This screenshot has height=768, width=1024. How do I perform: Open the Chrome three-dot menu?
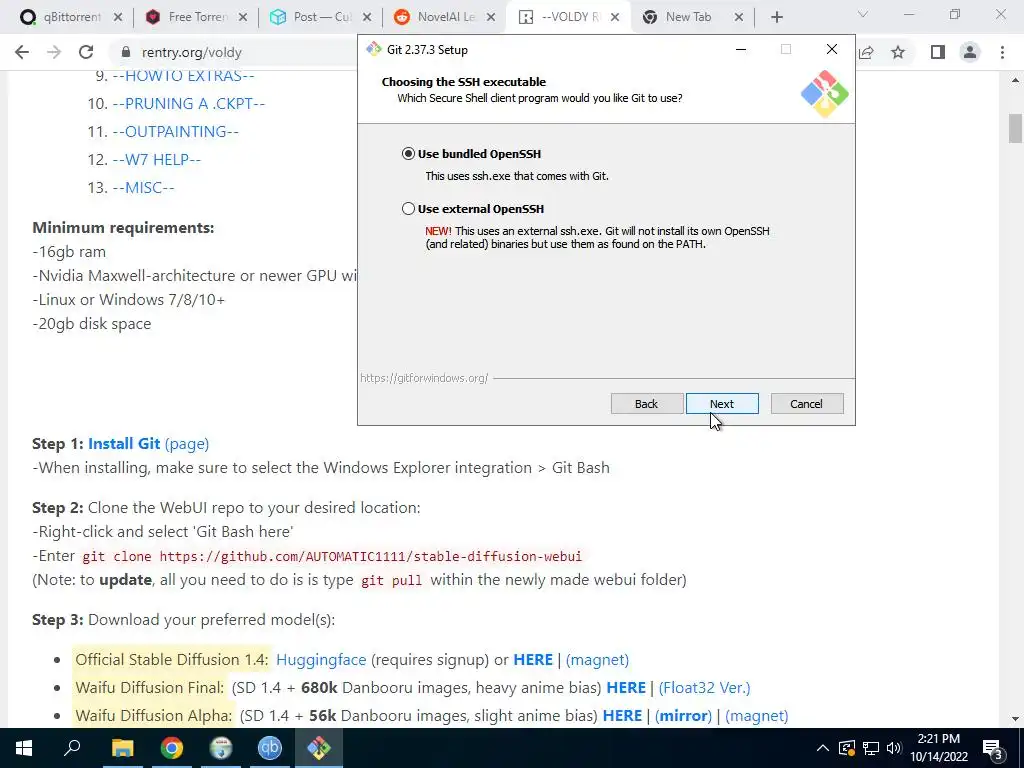pyautogui.click(x=1002, y=52)
